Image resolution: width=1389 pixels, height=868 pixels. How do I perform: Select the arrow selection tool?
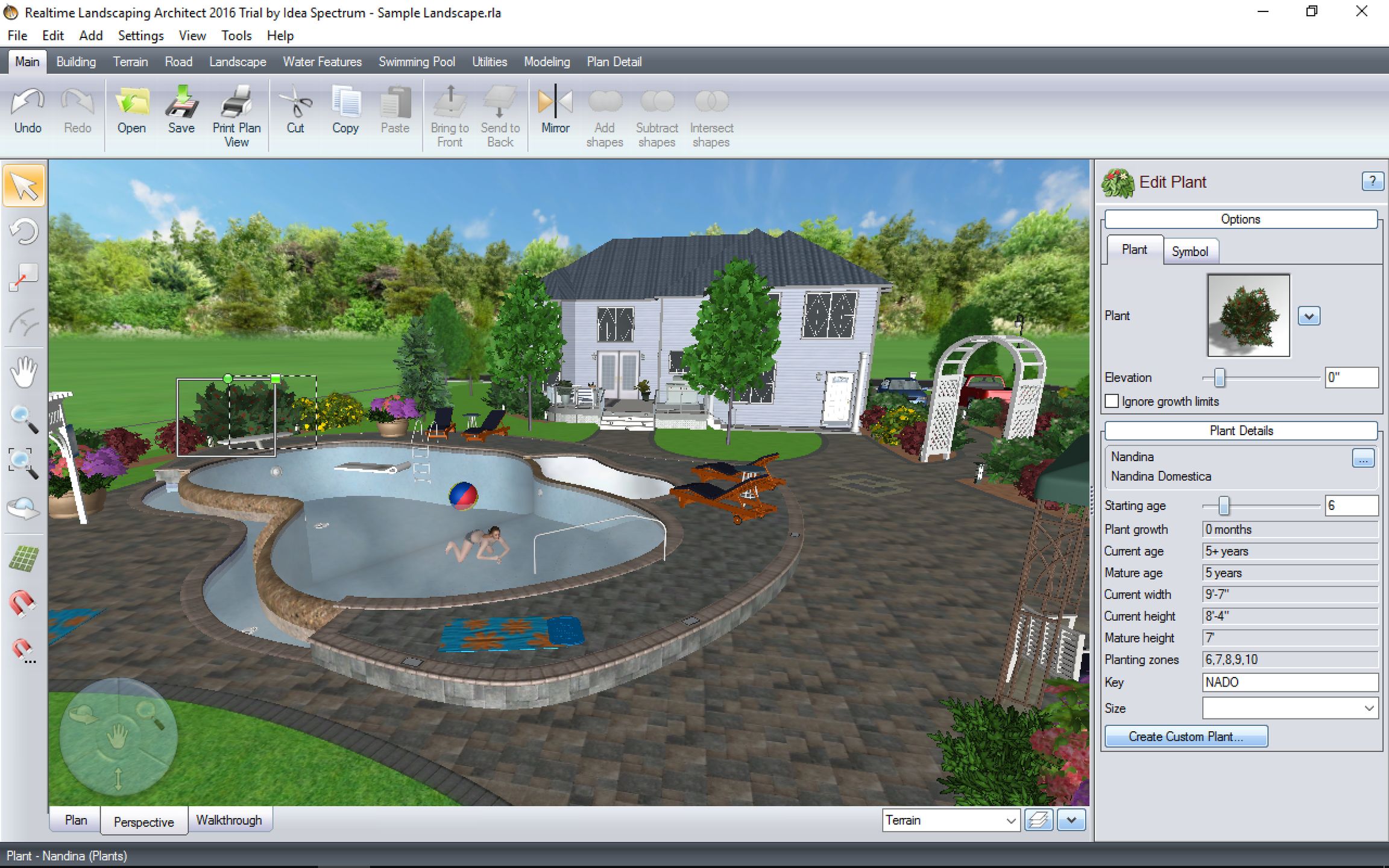click(x=24, y=186)
